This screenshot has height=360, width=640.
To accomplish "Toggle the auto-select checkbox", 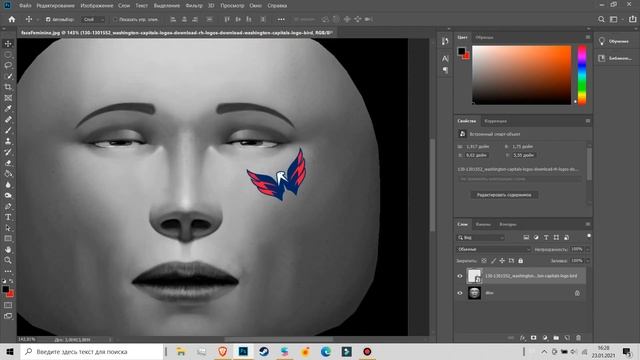I will (48, 19).
